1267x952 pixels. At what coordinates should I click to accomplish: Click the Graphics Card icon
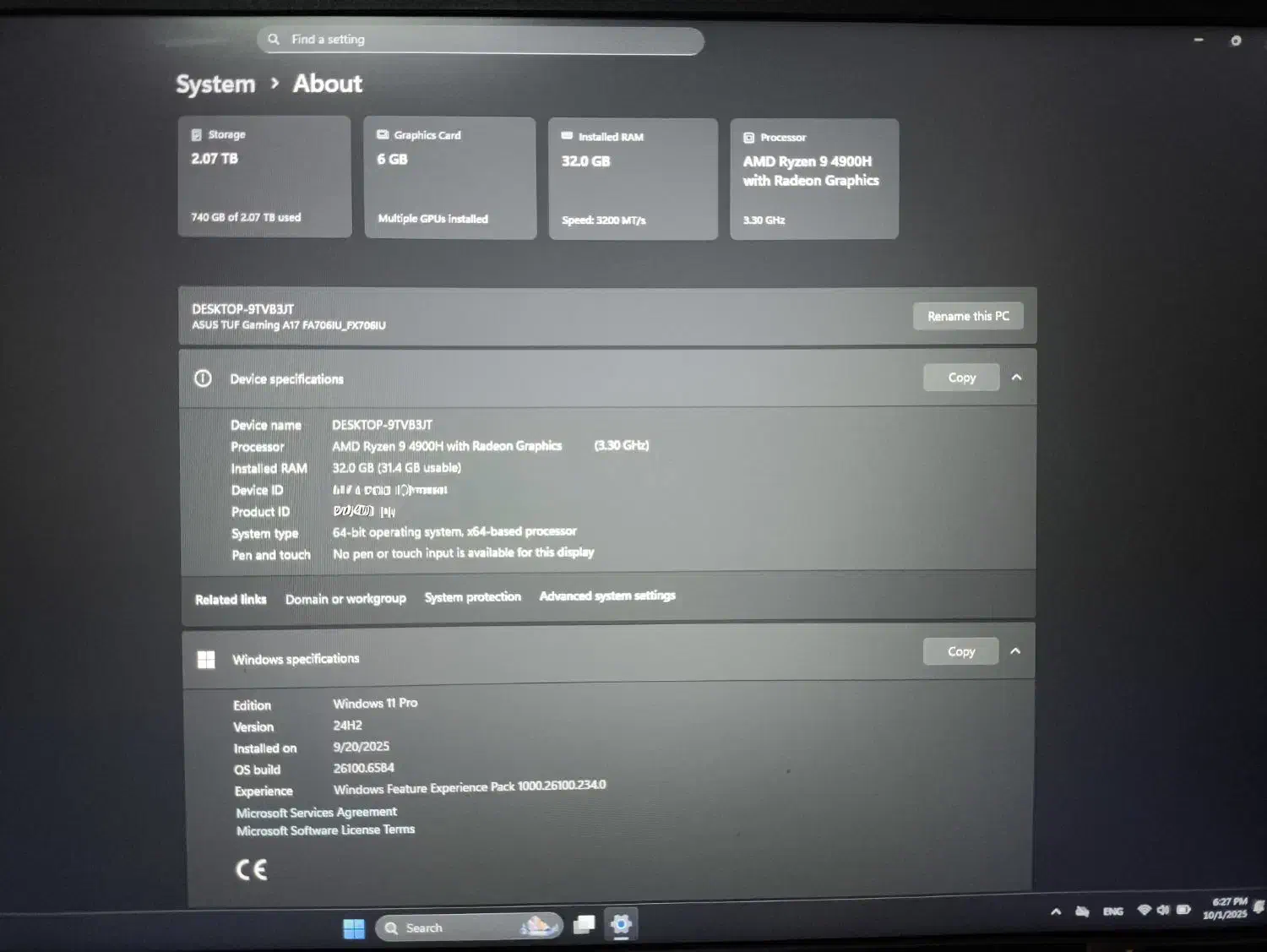click(x=383, y=134)
